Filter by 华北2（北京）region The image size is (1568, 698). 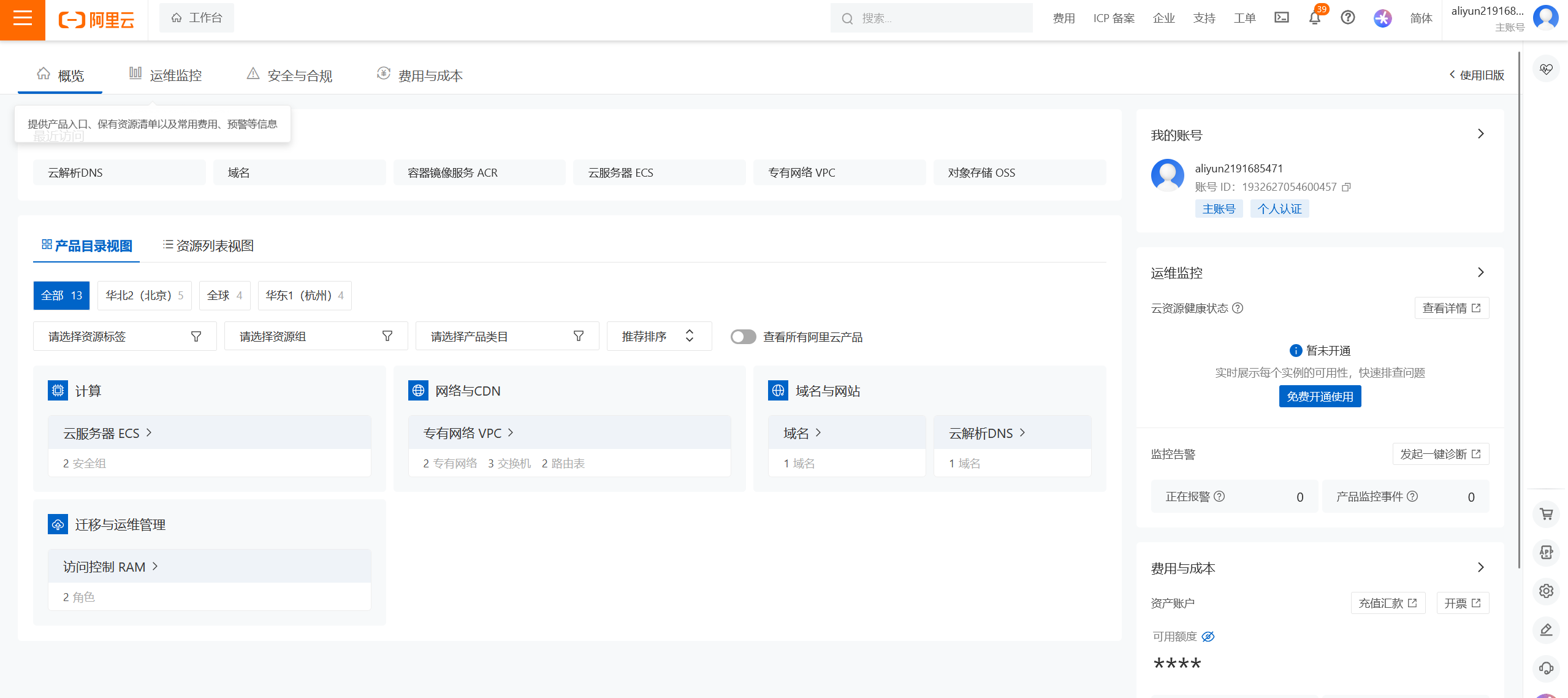pos(145,296)
